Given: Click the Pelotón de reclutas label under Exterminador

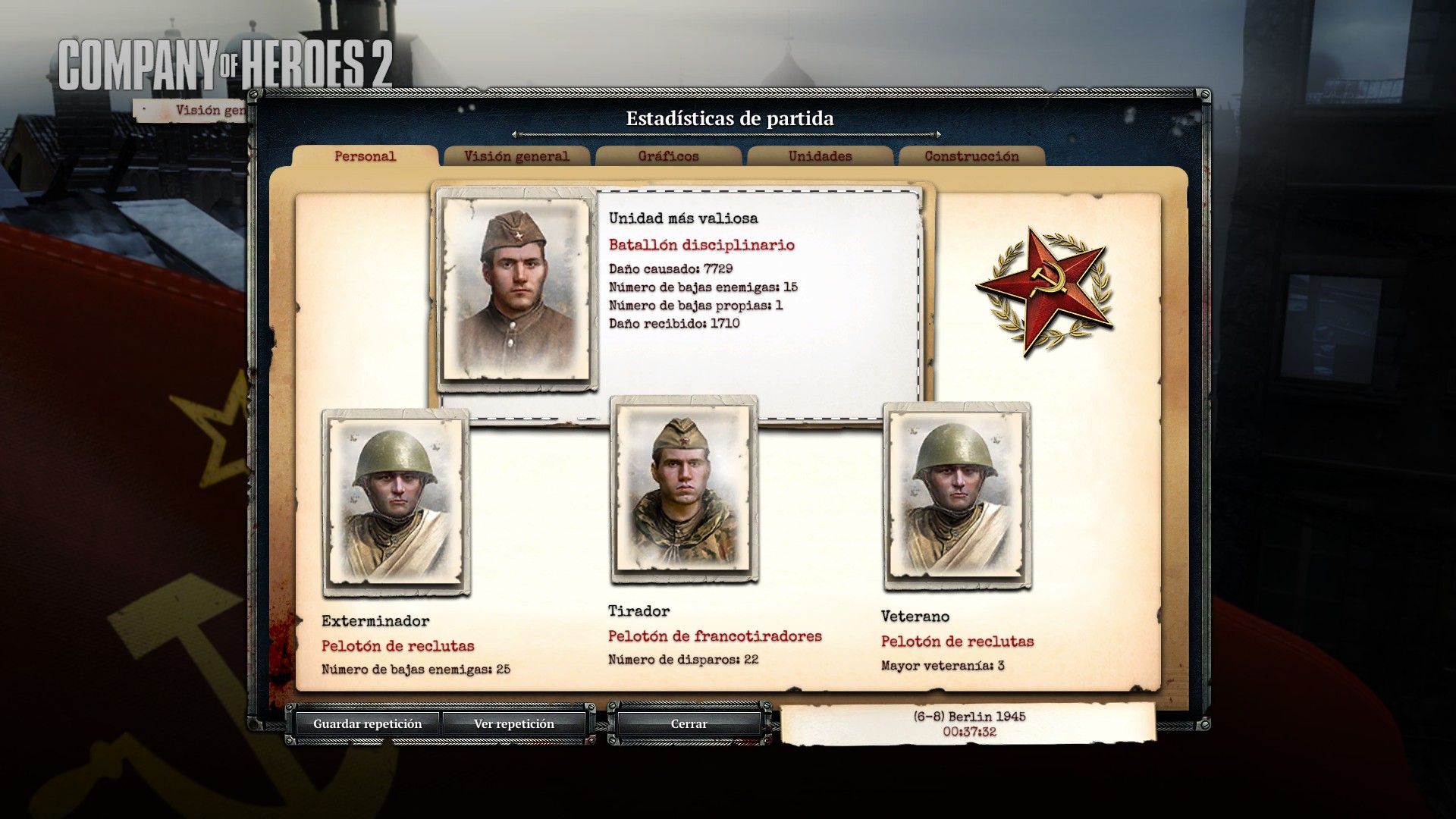Looking at the screenshot, I should (x=397, y=646).
